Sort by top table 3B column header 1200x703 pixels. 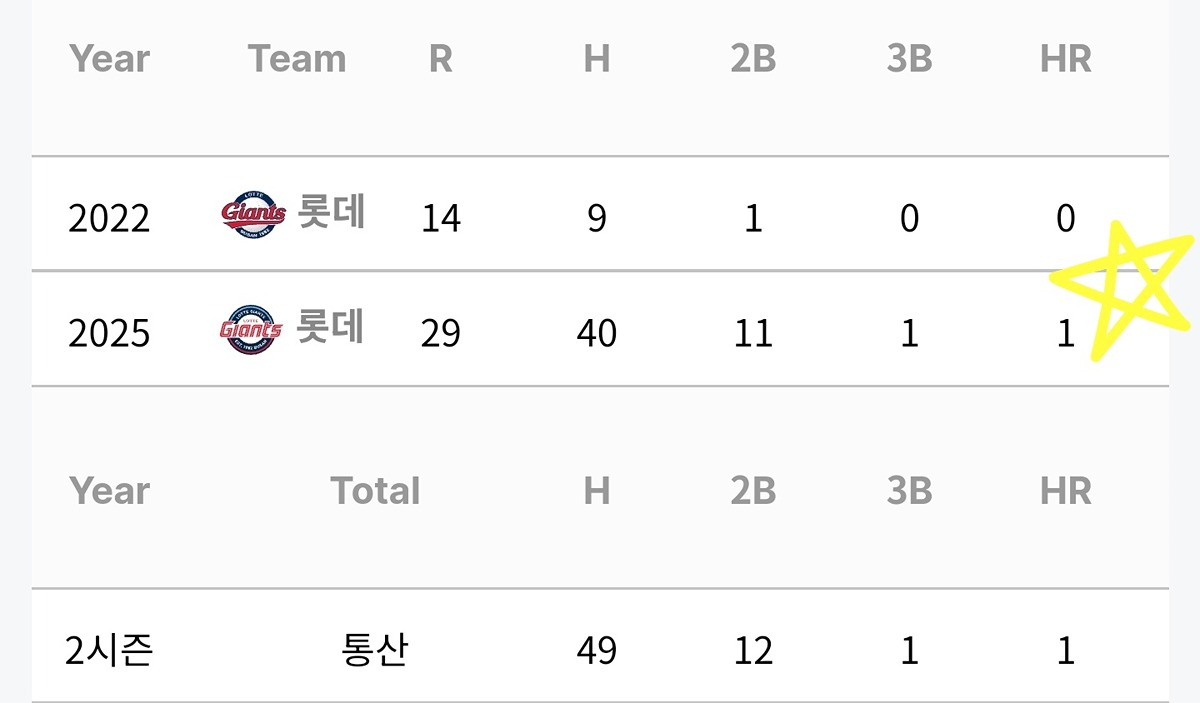pos(909,59)
